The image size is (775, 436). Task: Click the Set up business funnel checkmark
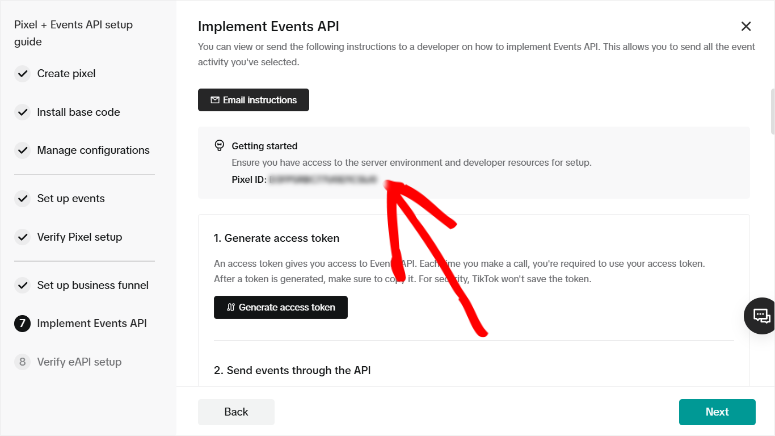click(x=22, y=285)
